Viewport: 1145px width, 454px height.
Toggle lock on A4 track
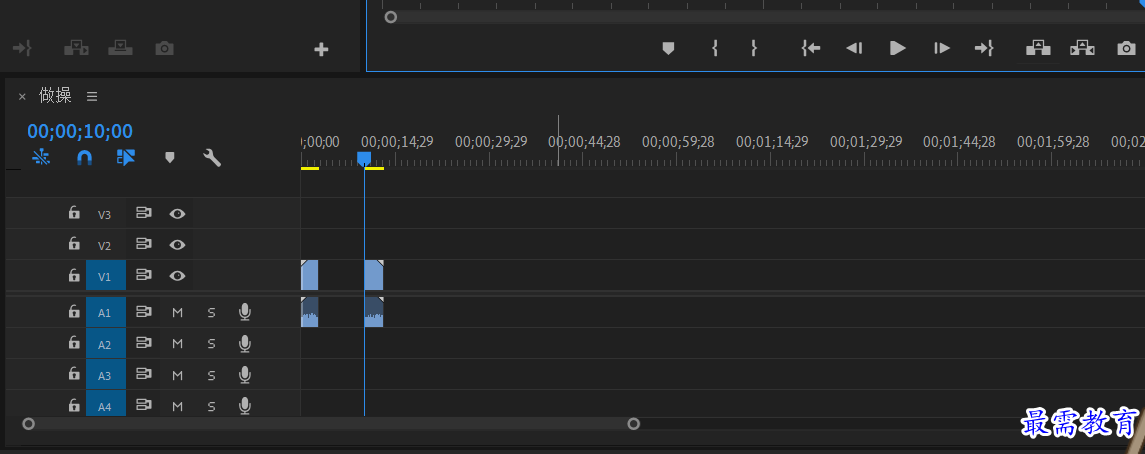click(74, 405)
